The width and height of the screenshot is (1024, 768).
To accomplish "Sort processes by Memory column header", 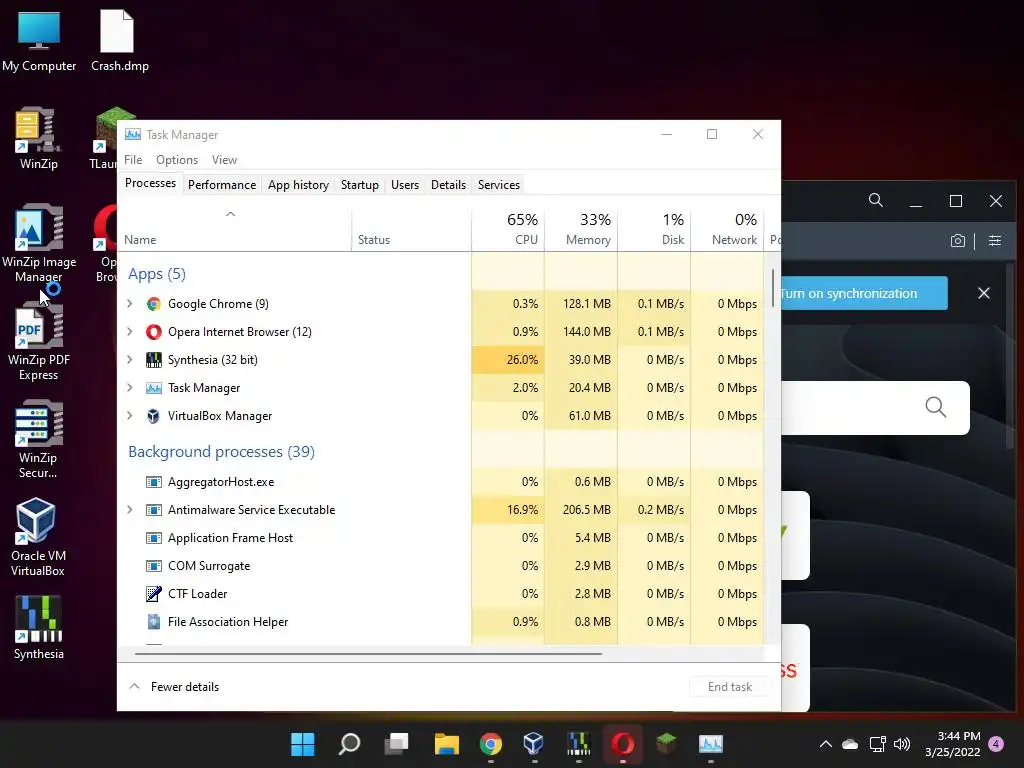I will point(581,229).
